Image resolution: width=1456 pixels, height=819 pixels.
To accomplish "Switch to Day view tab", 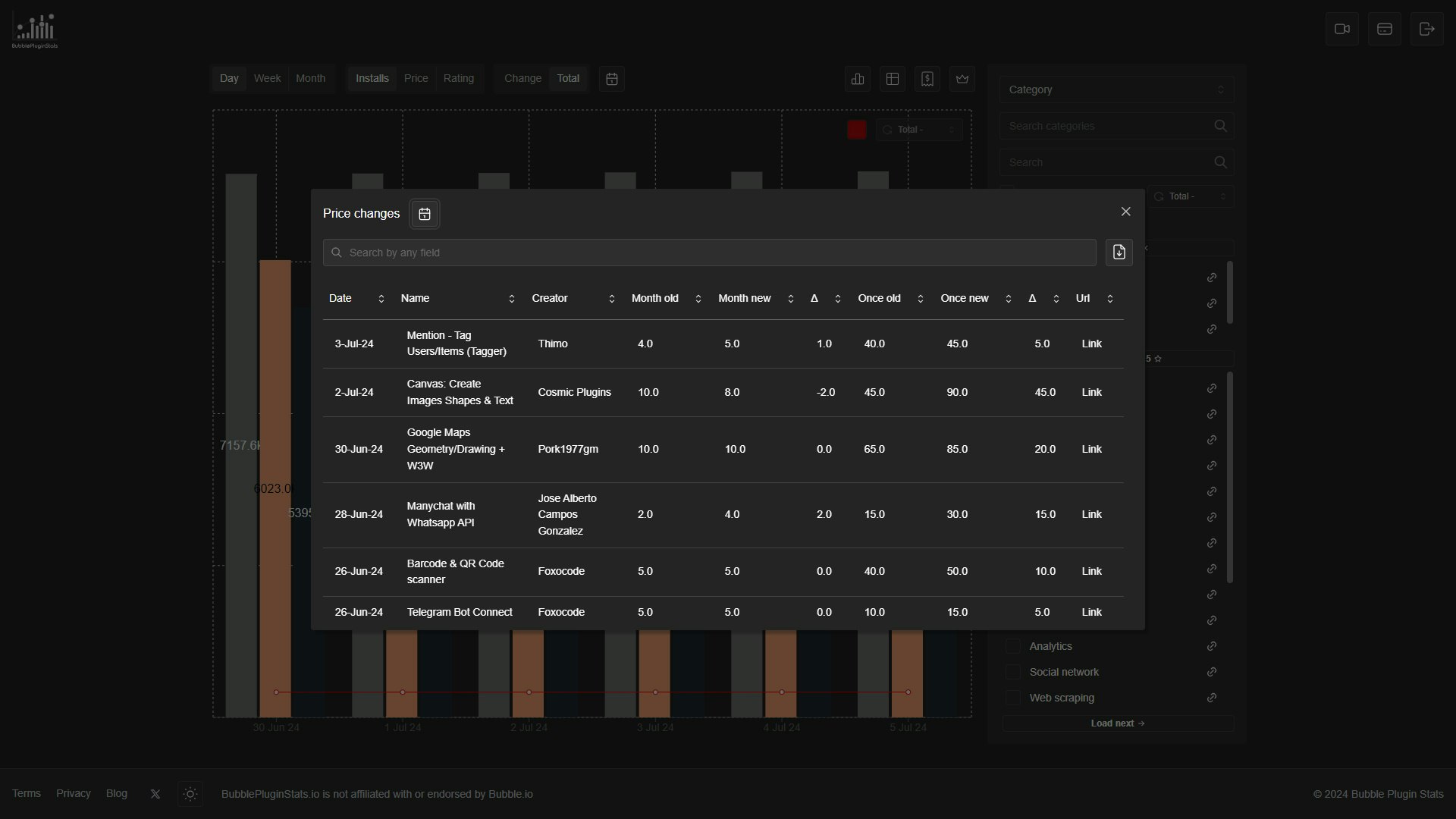I will click(x=229, y=79).
